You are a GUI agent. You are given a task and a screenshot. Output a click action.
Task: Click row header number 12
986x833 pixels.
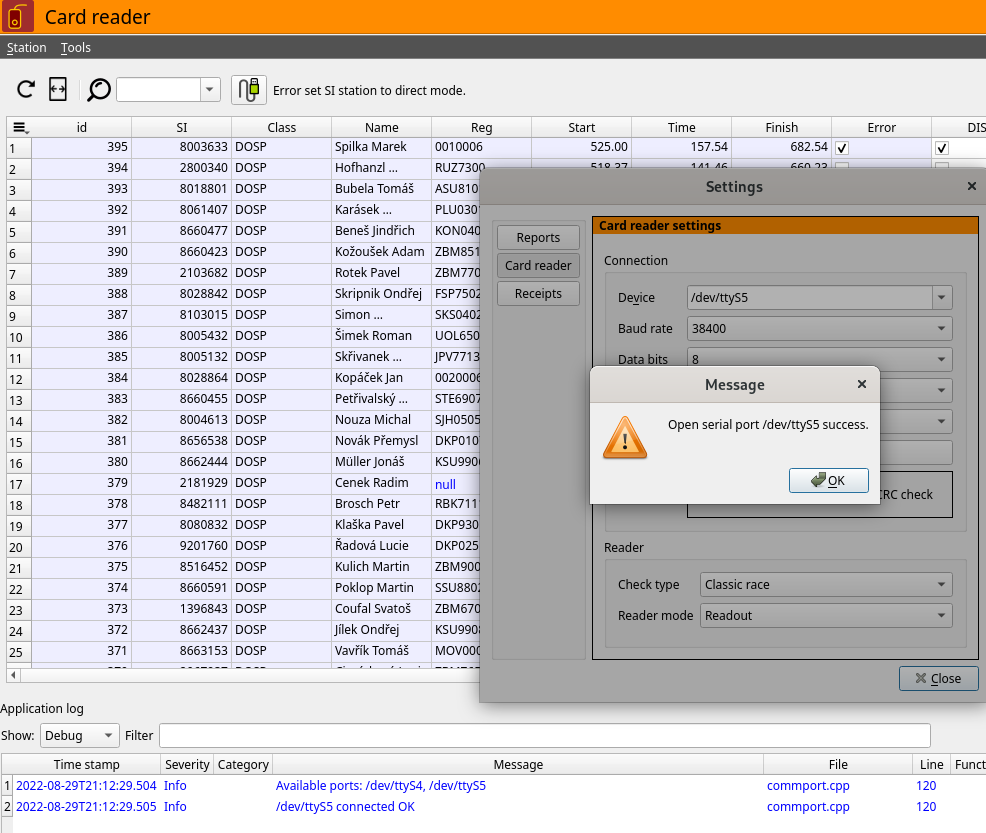pos(18,379)
